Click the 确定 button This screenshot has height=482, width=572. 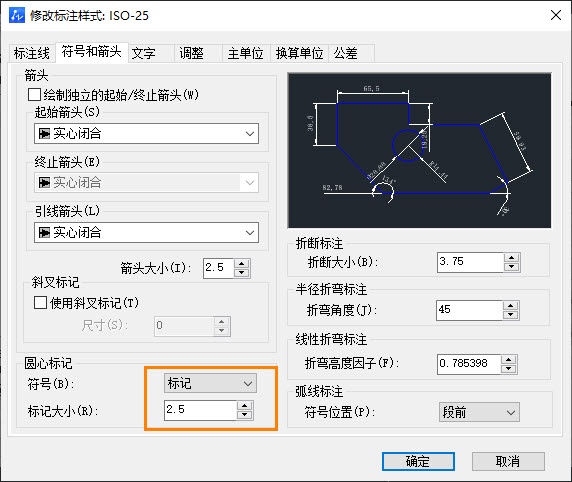point(418,462)
